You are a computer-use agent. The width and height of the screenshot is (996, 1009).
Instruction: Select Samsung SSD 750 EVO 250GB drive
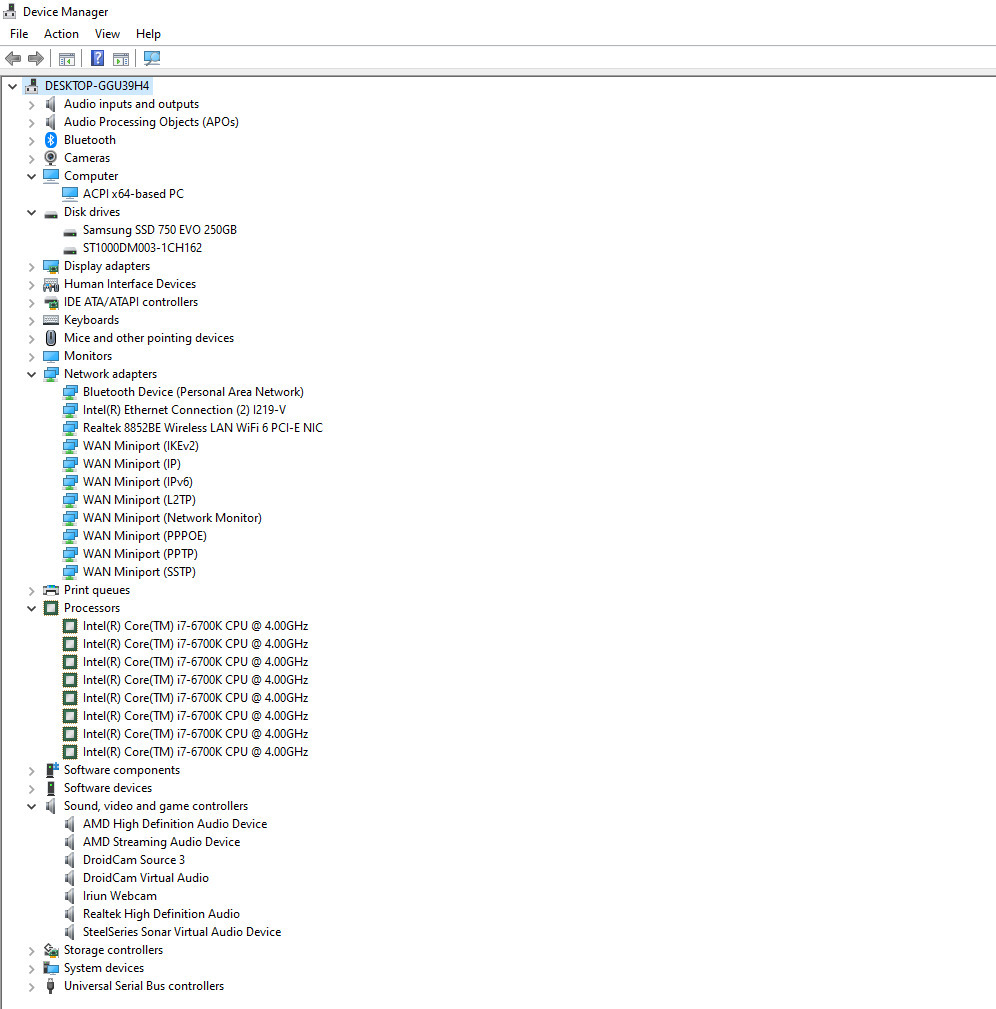(x=160, y=230)
